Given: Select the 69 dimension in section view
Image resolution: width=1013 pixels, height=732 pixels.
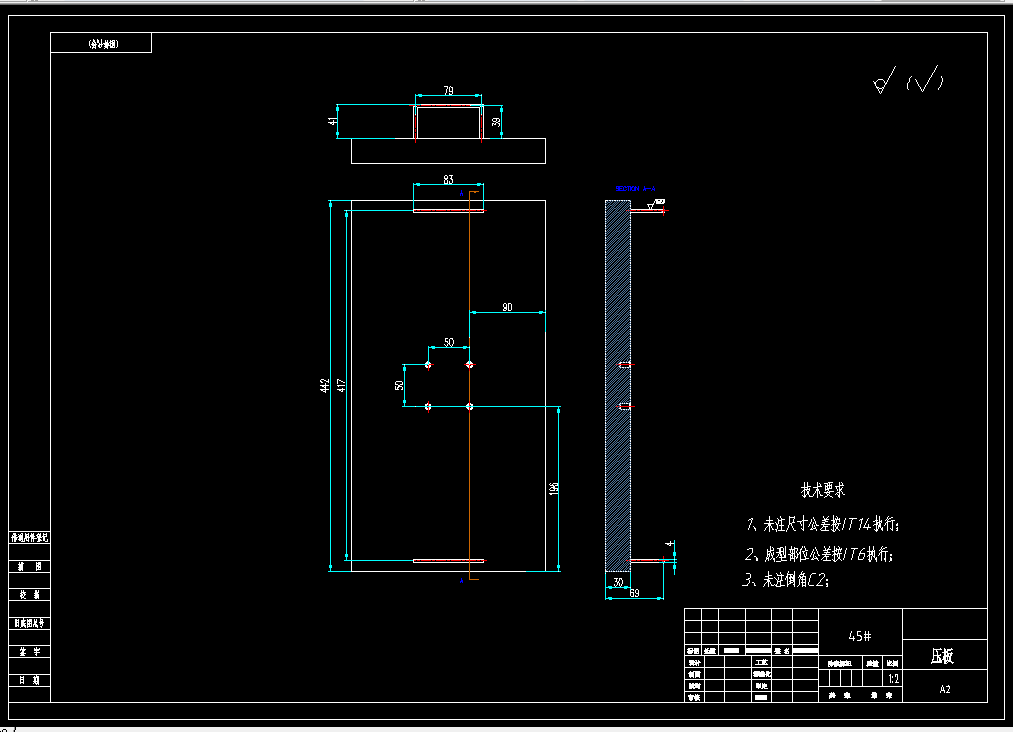Looking at the screenshot, I should click(634, 593).
